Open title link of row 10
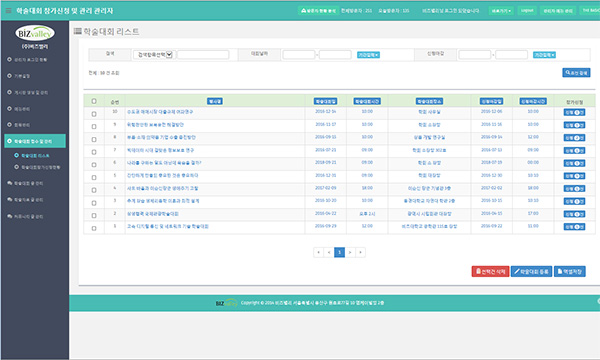The image size is (600, 360). (160, 112)
